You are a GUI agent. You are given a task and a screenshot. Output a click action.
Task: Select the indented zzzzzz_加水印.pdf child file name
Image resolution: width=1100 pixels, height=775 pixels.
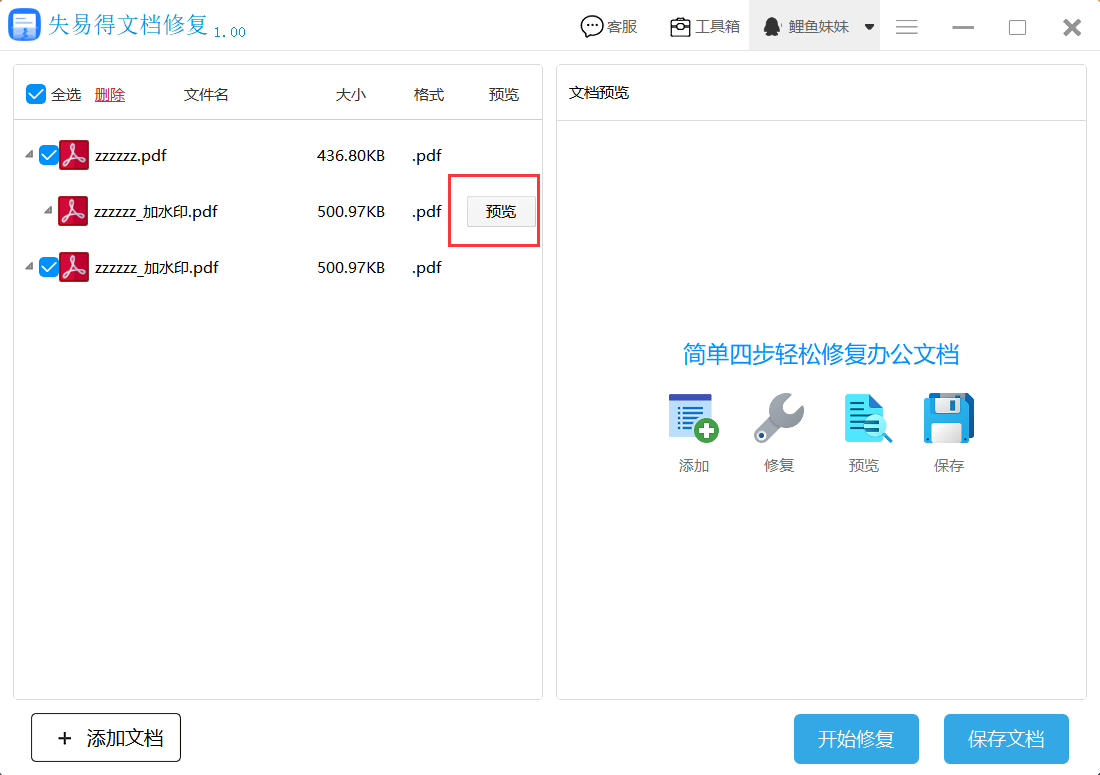tap(156, 211)
